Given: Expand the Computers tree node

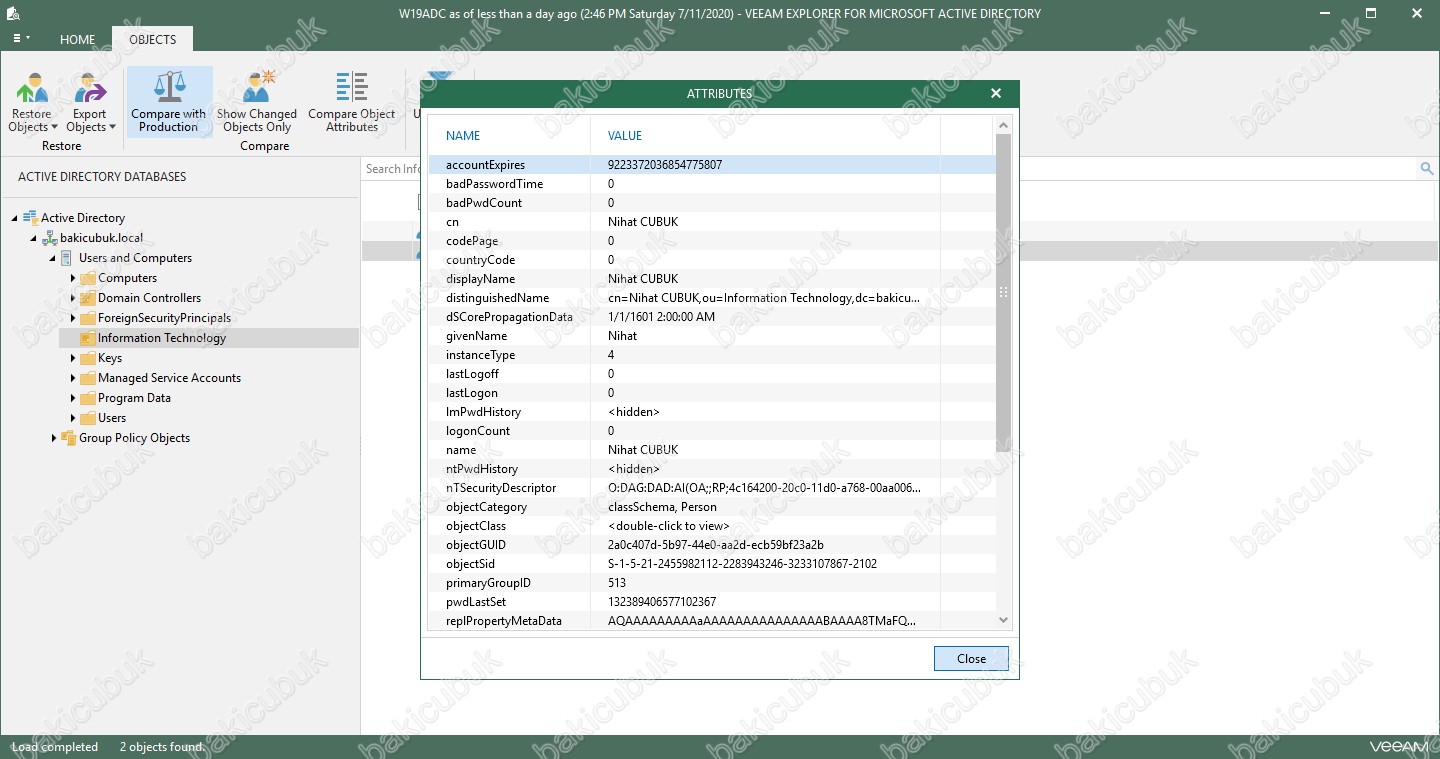Looking at the screenshot, I should pos(73,278).
